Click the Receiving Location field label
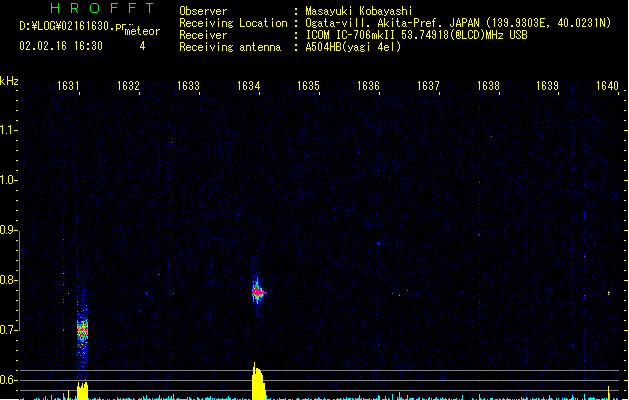 click(x=233, y=23)
